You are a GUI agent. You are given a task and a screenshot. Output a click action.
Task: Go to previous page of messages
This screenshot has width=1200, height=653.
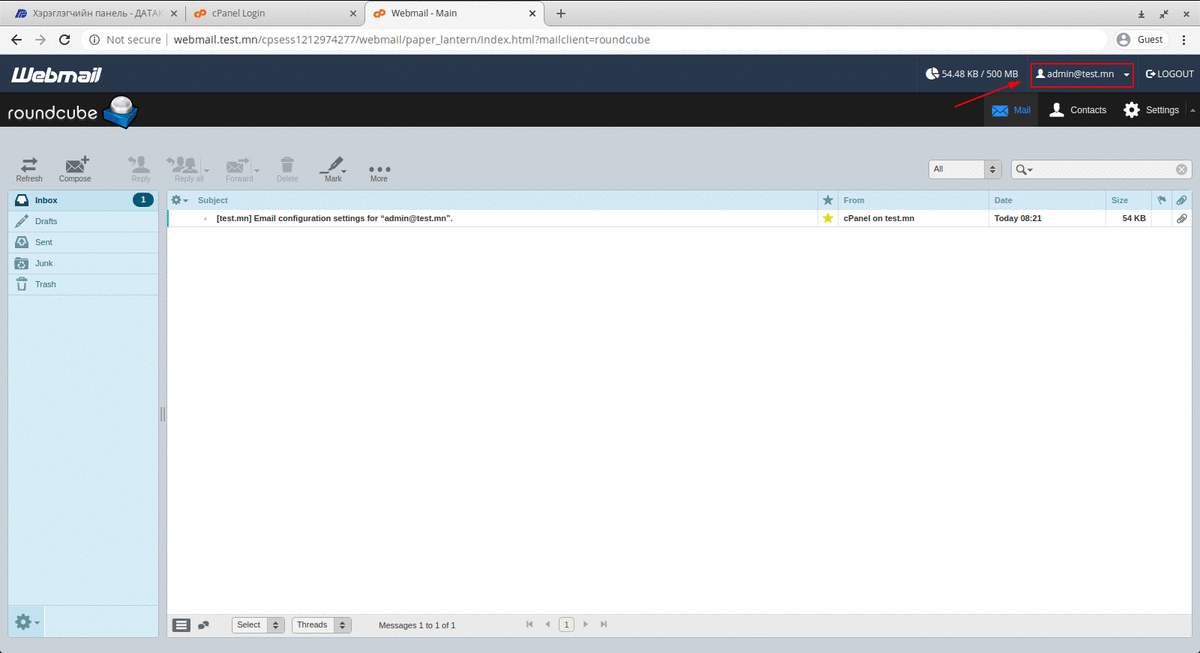(548, 625)
